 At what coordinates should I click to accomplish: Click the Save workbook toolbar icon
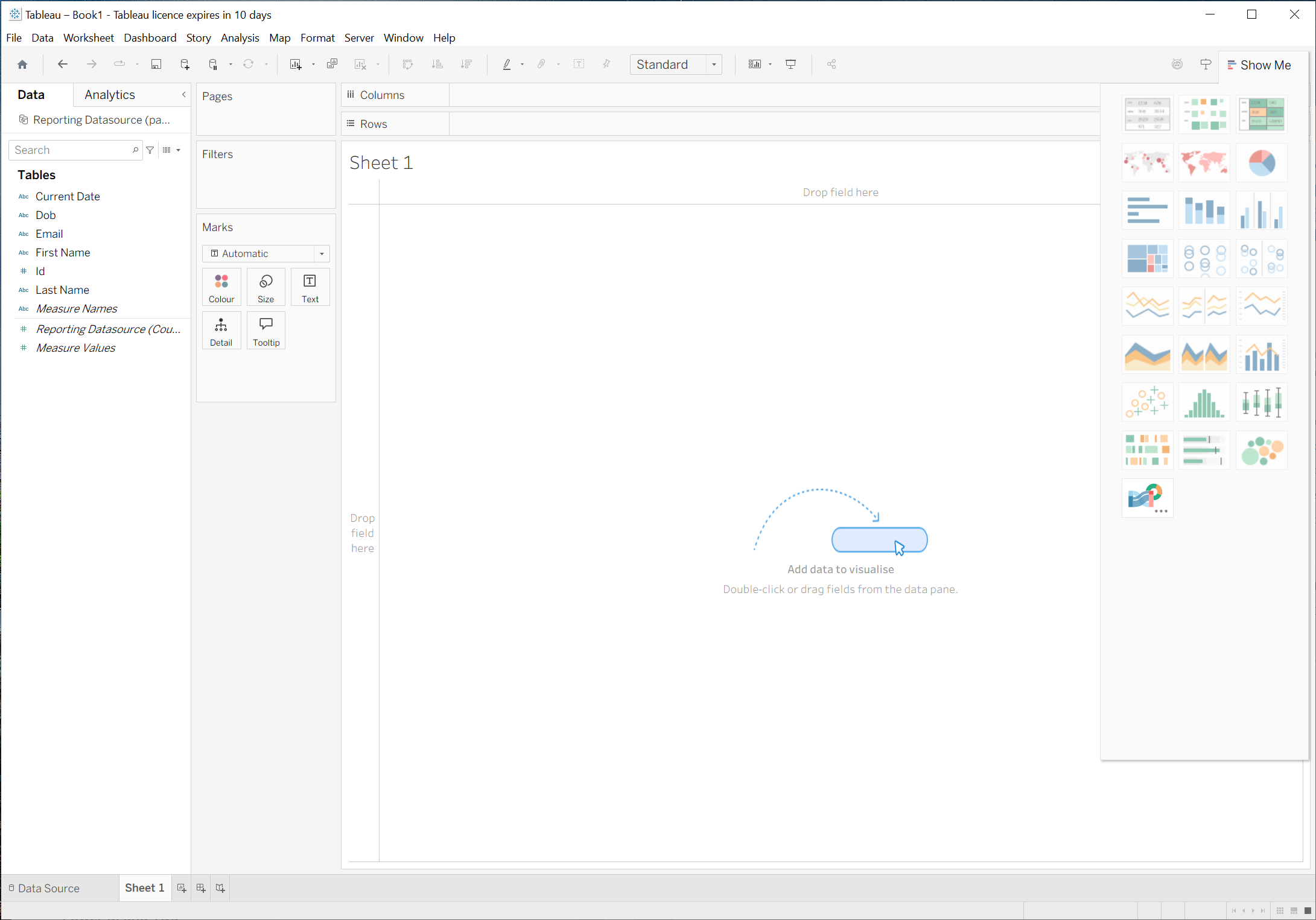tap(156, 65)
